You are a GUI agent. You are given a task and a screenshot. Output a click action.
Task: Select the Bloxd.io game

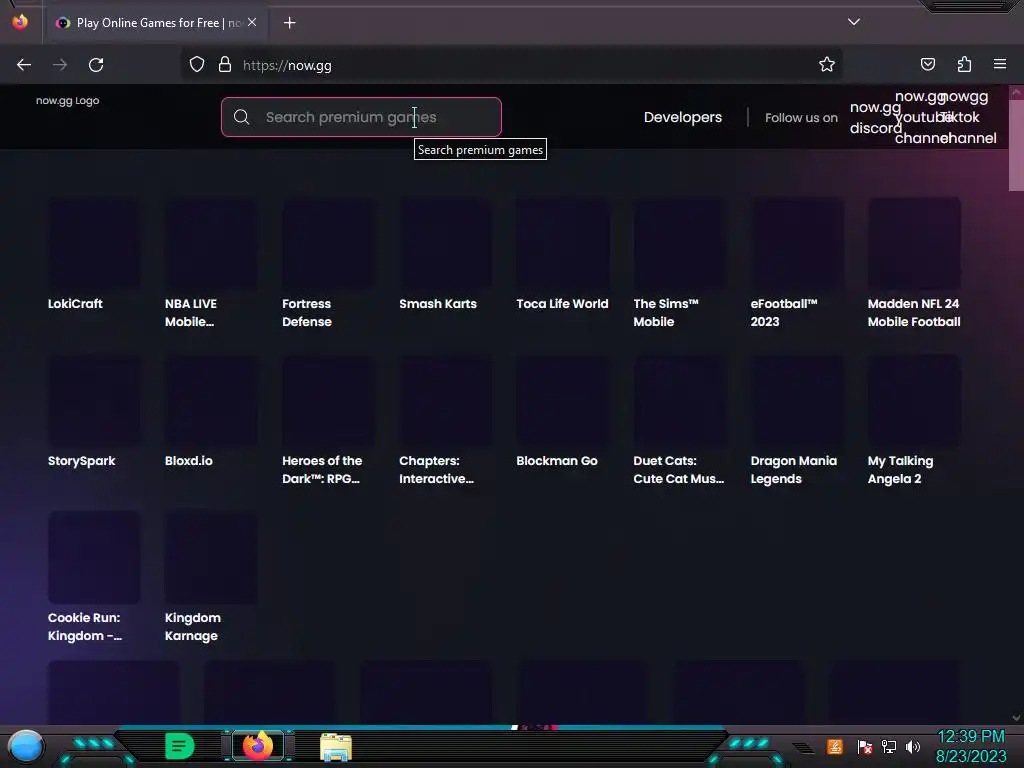[211, 411]
